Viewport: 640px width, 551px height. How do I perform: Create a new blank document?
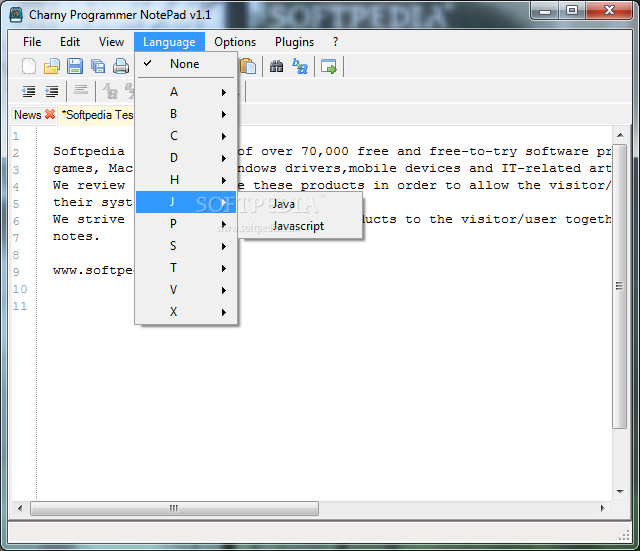pyautogui.click(x=29, y=66)
